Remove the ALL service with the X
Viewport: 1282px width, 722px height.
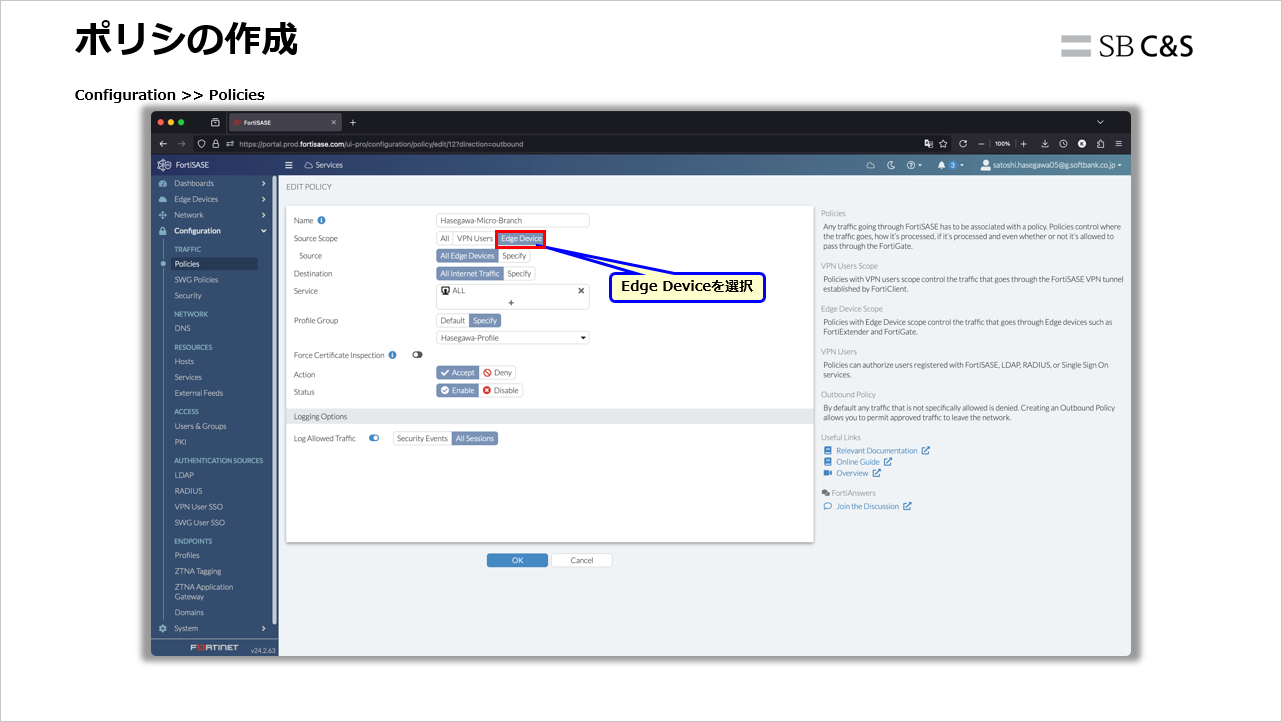581,291
